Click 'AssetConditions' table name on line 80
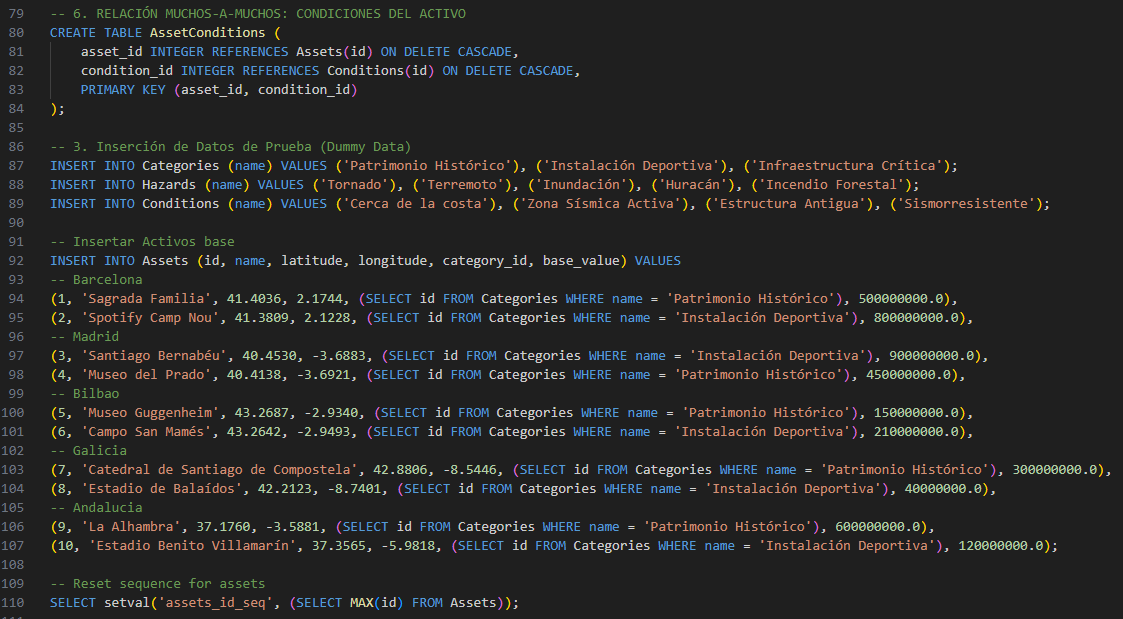Image resolution: width=1123 pixels, height=619 pixels. pos(208,33)
